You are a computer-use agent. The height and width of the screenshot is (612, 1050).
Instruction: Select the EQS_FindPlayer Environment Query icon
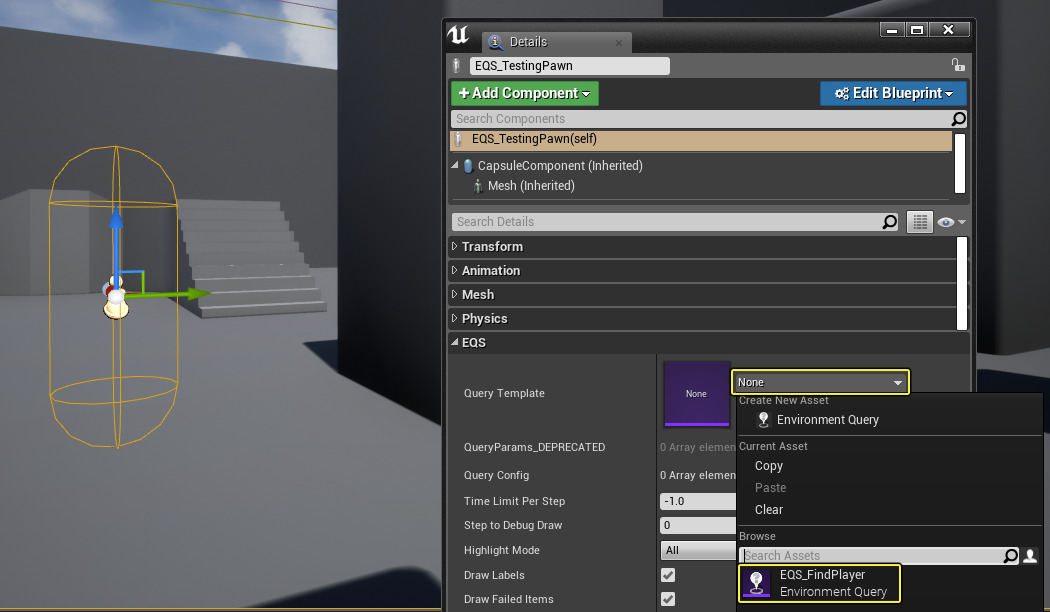pos(756,583)
